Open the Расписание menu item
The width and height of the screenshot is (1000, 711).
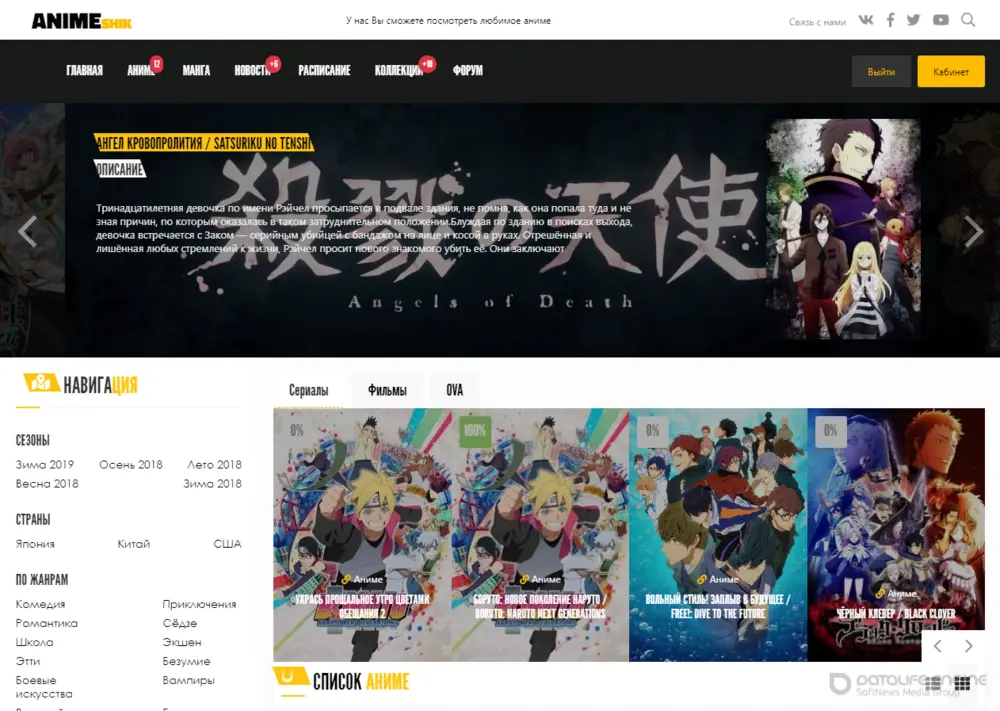coord(324,71)
